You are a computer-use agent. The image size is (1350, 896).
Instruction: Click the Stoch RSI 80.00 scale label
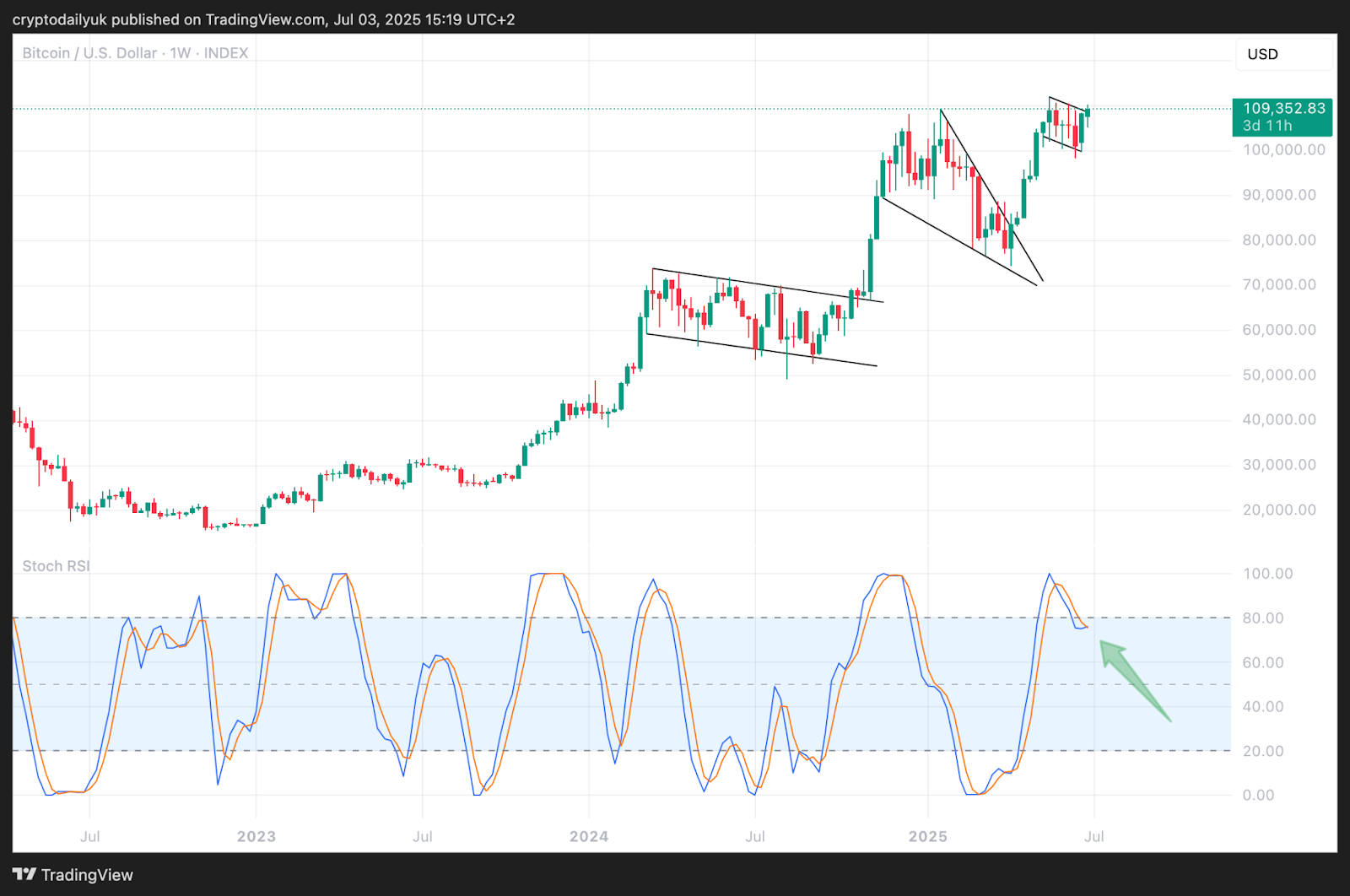pos(1263,618)
